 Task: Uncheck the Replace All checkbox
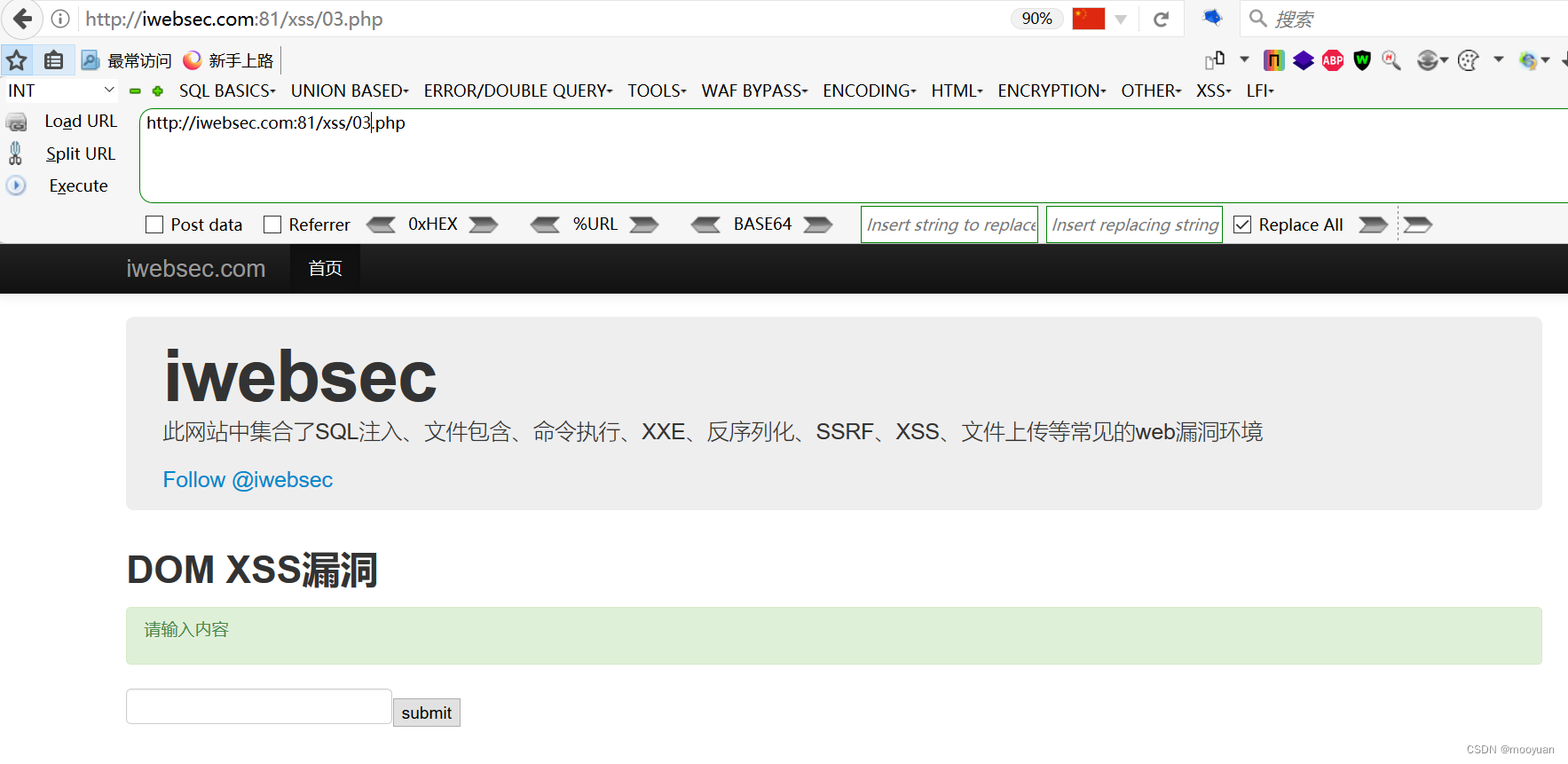coord(1242,224)
